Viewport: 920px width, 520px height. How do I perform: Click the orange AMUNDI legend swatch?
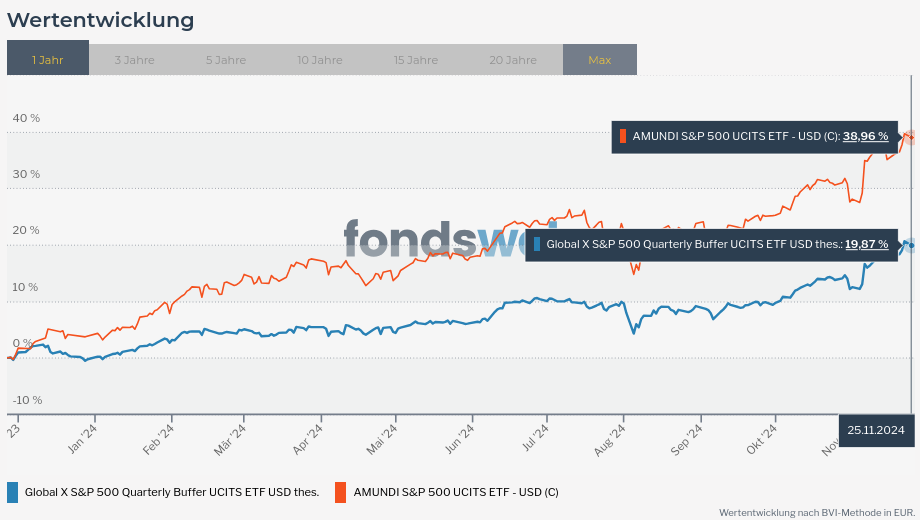(341, 491)
